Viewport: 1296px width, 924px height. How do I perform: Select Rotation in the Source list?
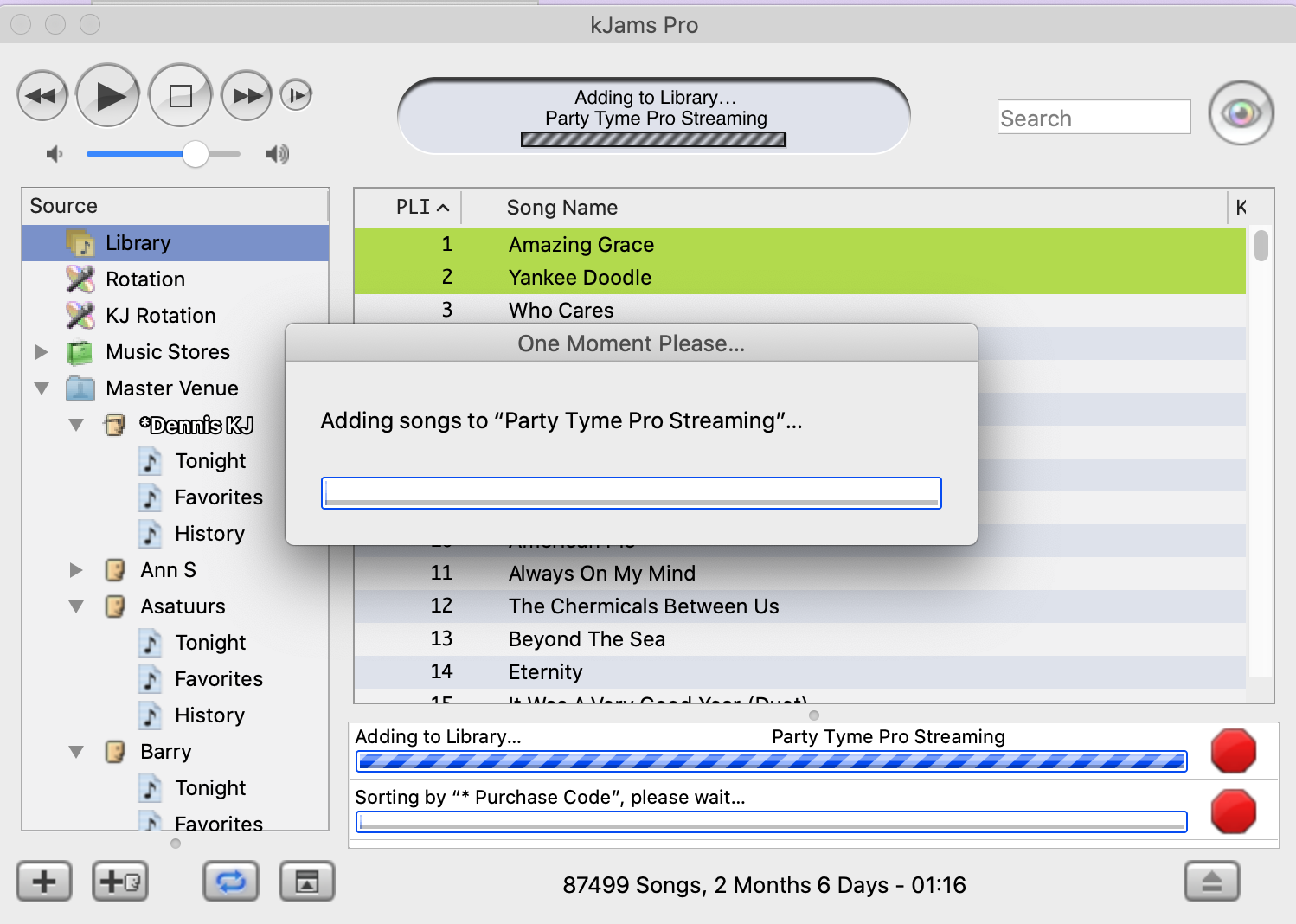[144, 279]
